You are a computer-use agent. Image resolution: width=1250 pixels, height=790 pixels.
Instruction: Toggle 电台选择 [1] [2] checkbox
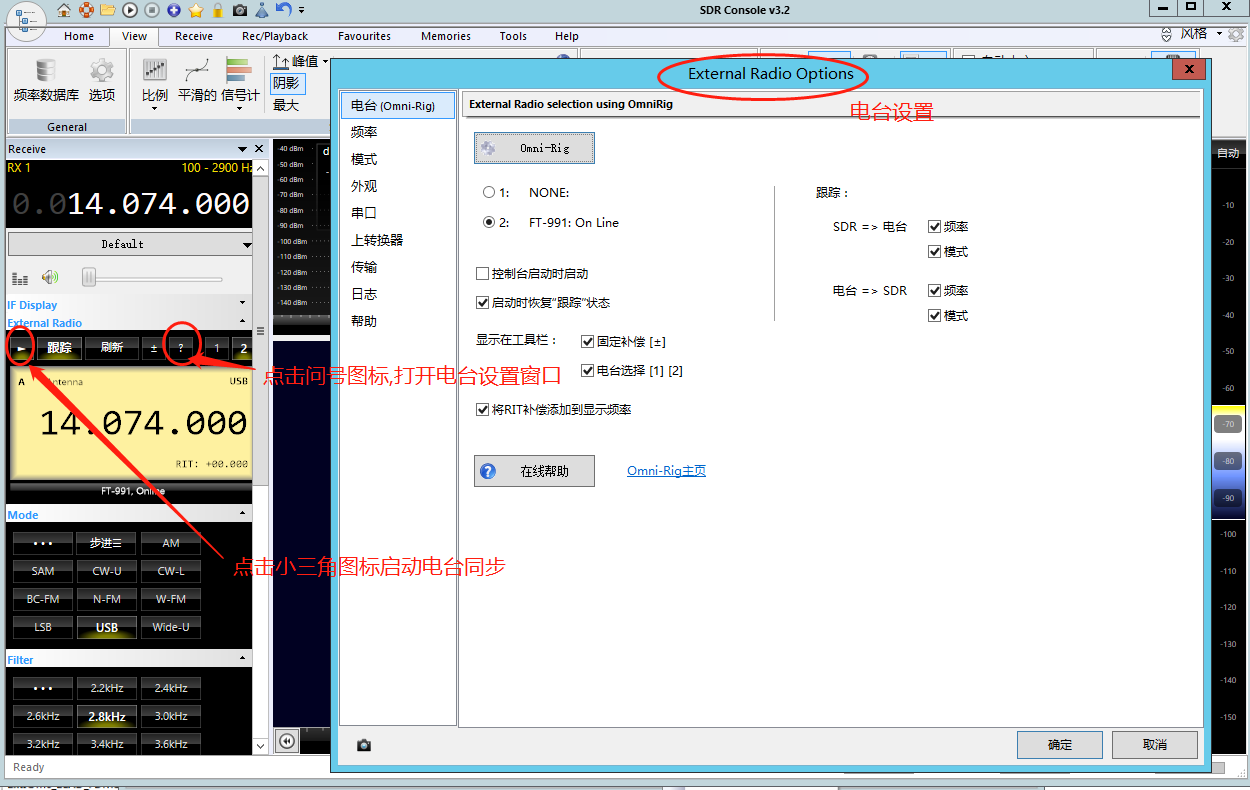[587, 370]
